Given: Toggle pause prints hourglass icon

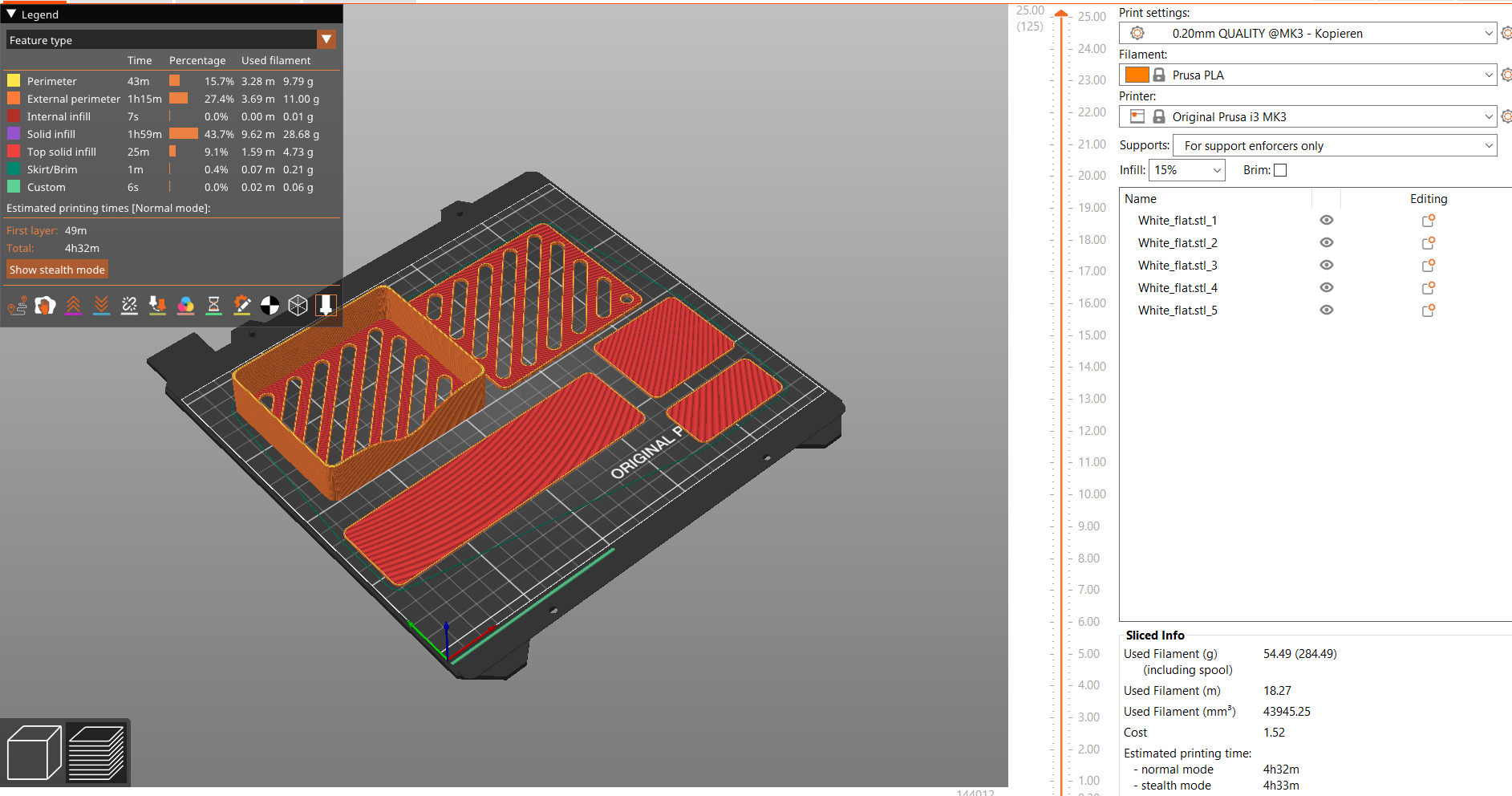Looking at the screenshot, I should pyautogui.click(x=213, y=306).
